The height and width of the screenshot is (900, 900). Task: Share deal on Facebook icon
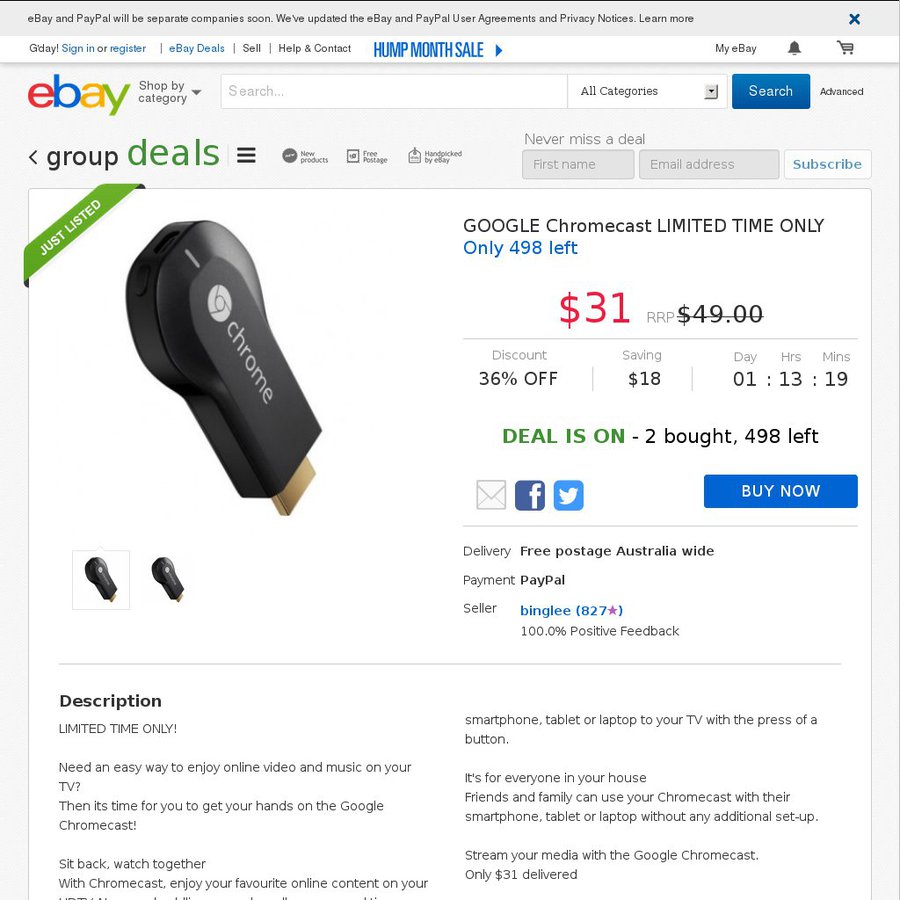pyautogui.click(x=529, y=495)
